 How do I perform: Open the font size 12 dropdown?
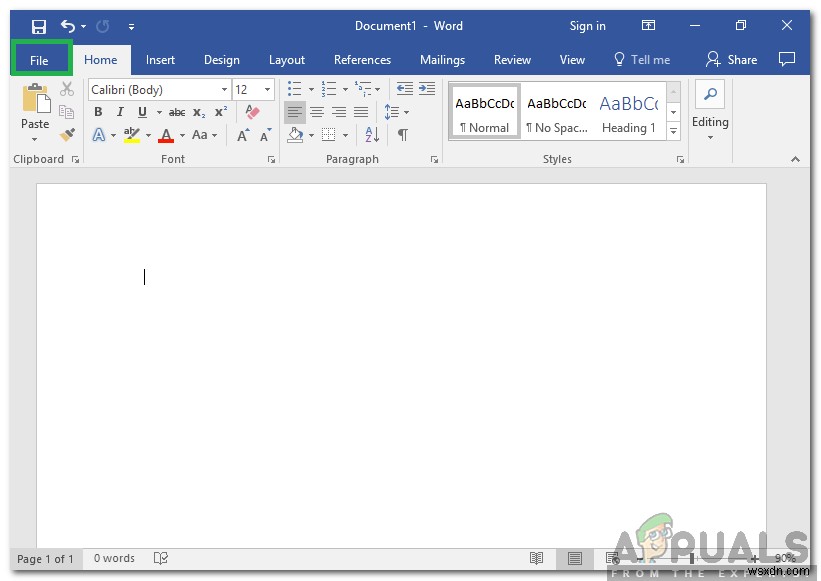pyautogui.click(x=268, y=90)
